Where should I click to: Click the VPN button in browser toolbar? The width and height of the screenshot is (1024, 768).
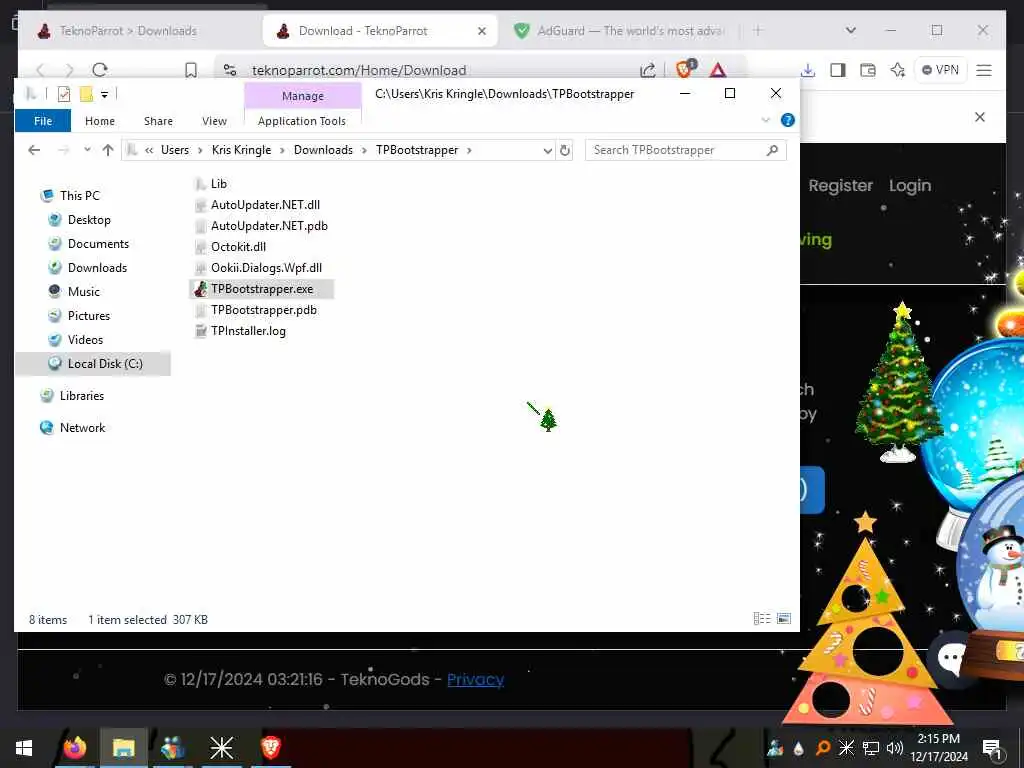click(940, 70)
